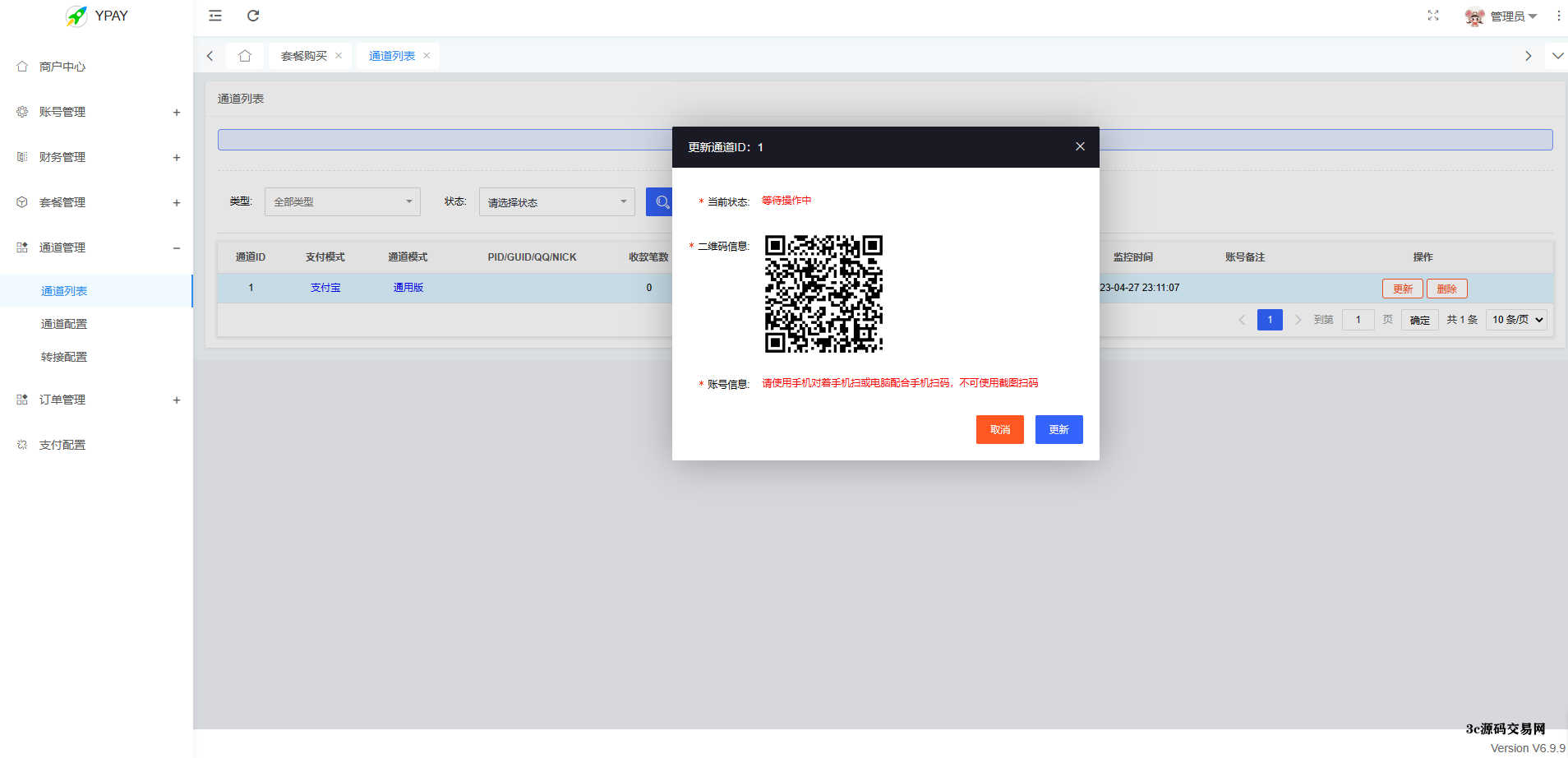Viewport: 1568px width, 758px height.
Task: Click 财务管理 icon in sidebar
Action: (22, 157)
